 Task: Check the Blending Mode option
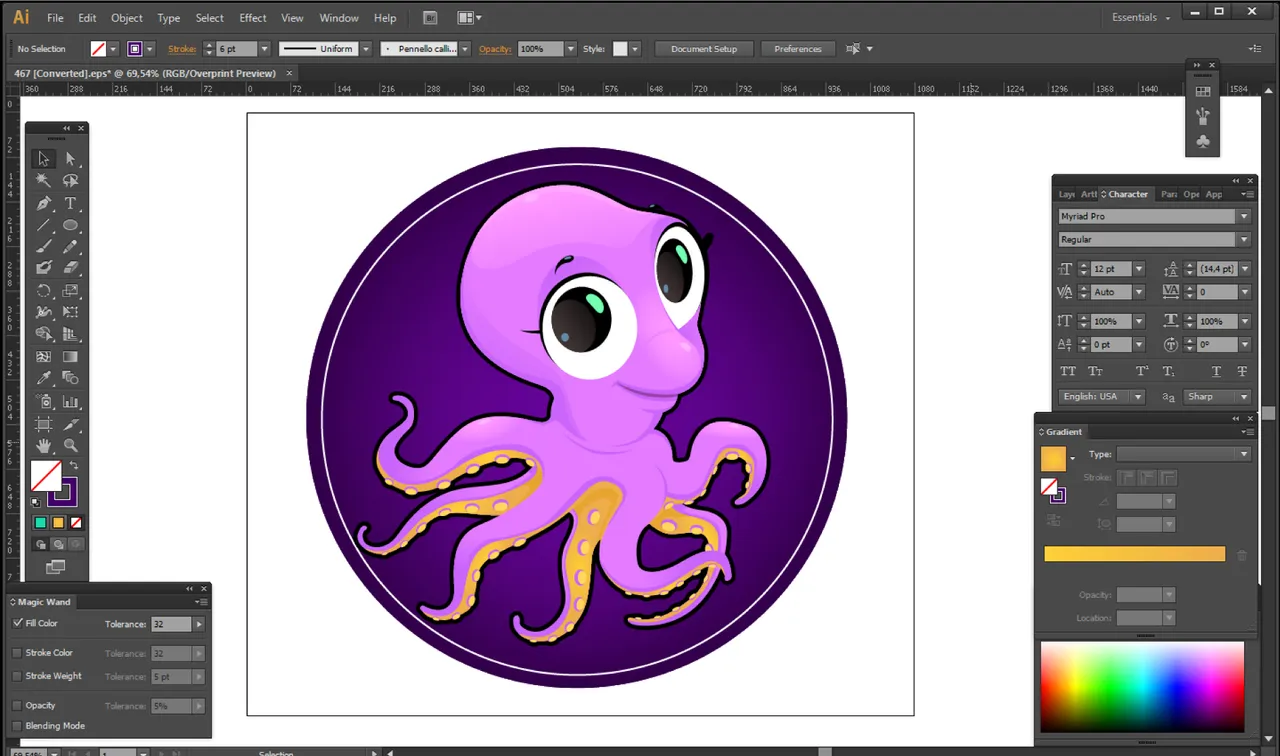(x=17, y=726)
